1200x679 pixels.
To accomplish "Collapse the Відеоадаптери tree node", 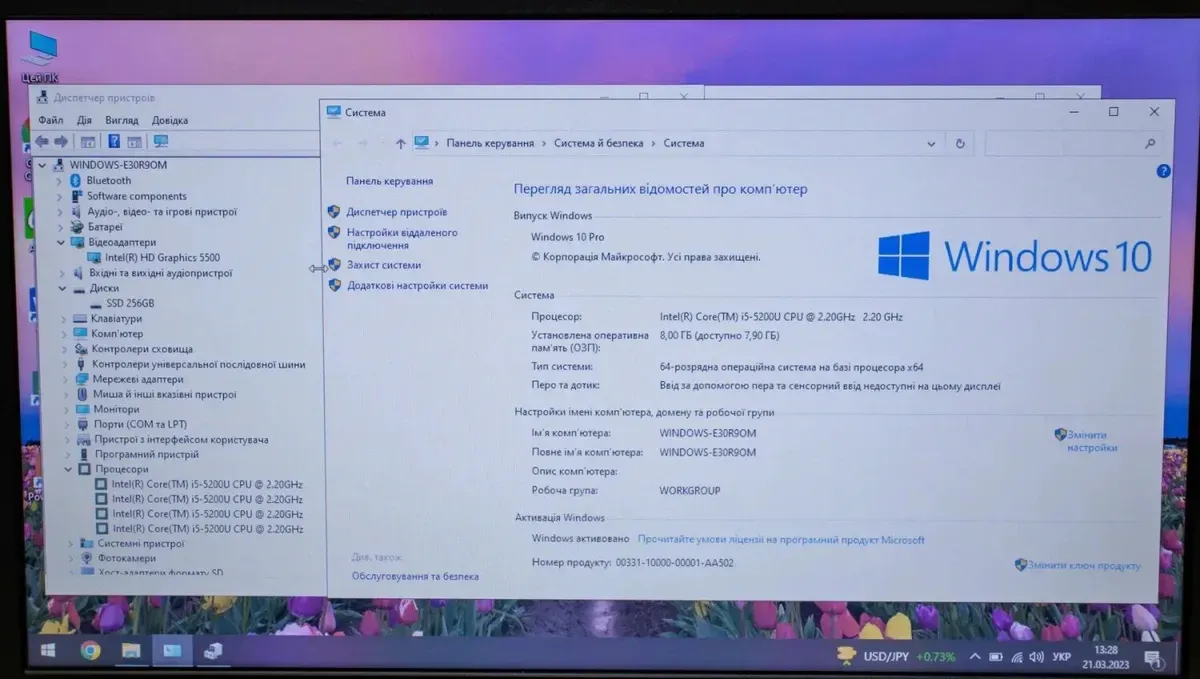I will 60,242.
